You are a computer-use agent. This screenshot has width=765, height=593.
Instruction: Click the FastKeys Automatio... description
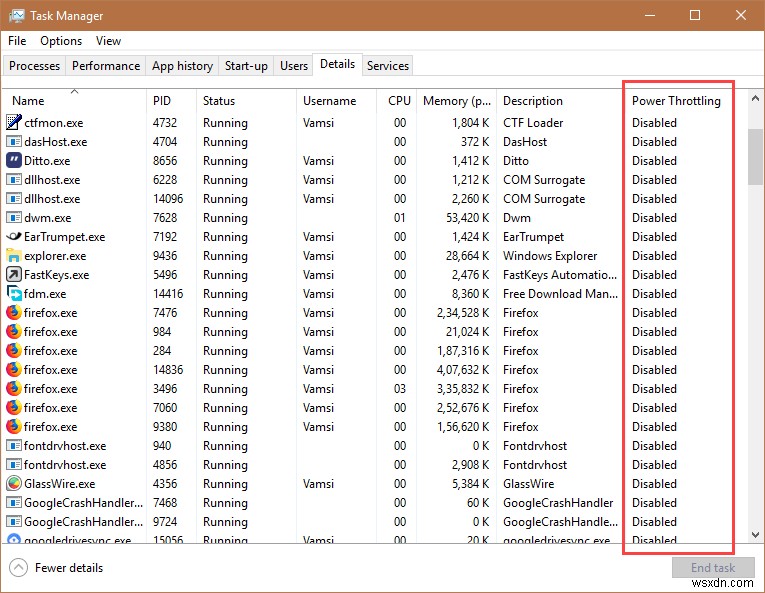(560, 274)
